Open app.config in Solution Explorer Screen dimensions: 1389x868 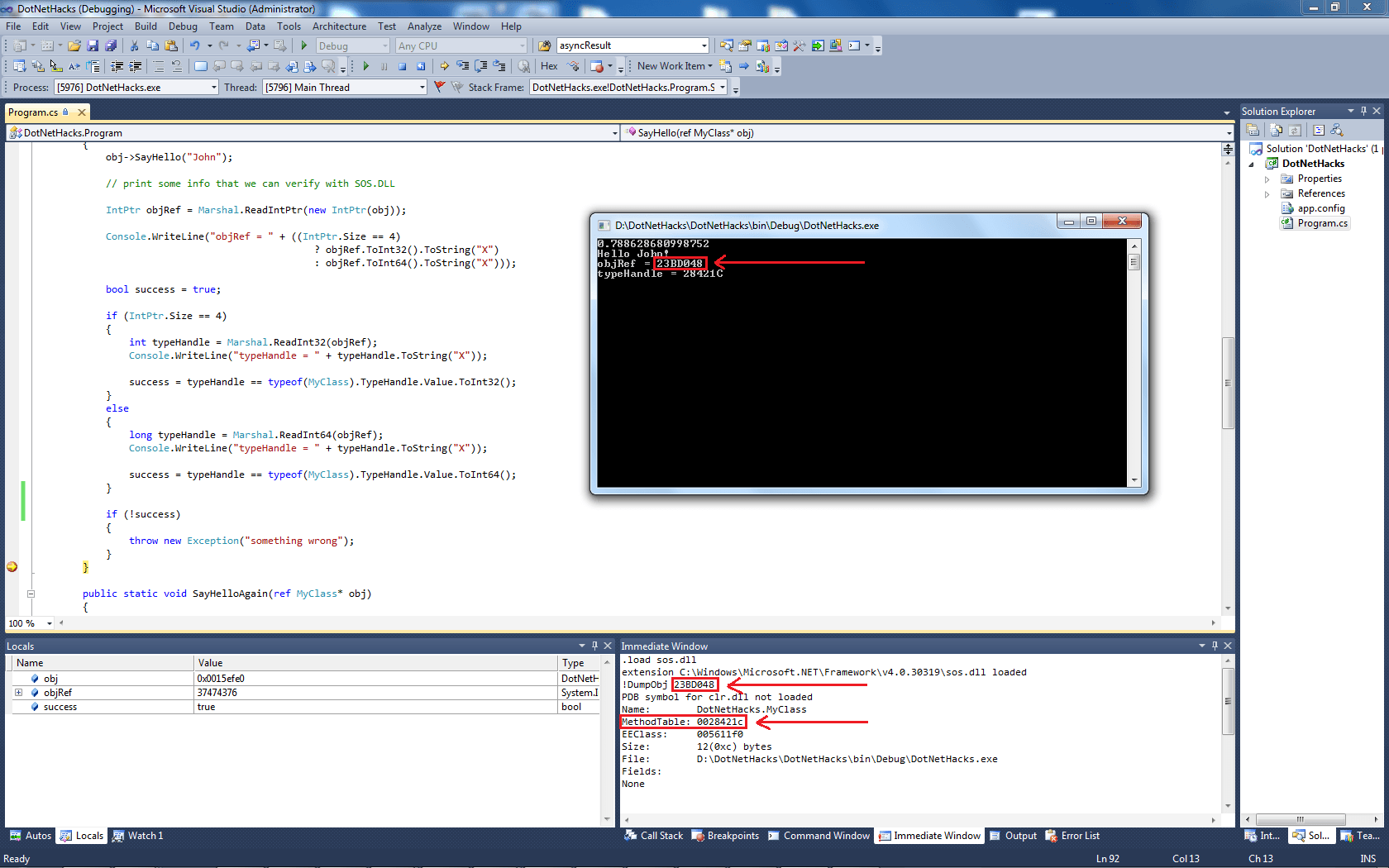1320,208
